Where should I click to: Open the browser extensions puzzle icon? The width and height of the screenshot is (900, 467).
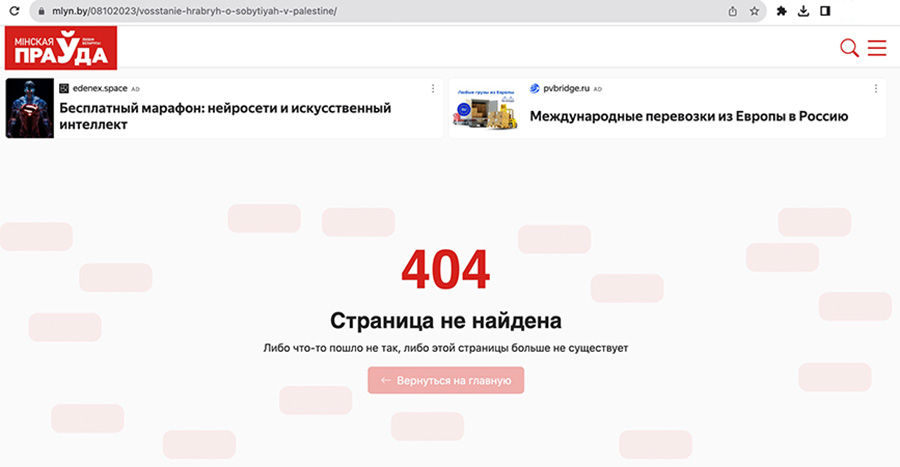(782, 11)
